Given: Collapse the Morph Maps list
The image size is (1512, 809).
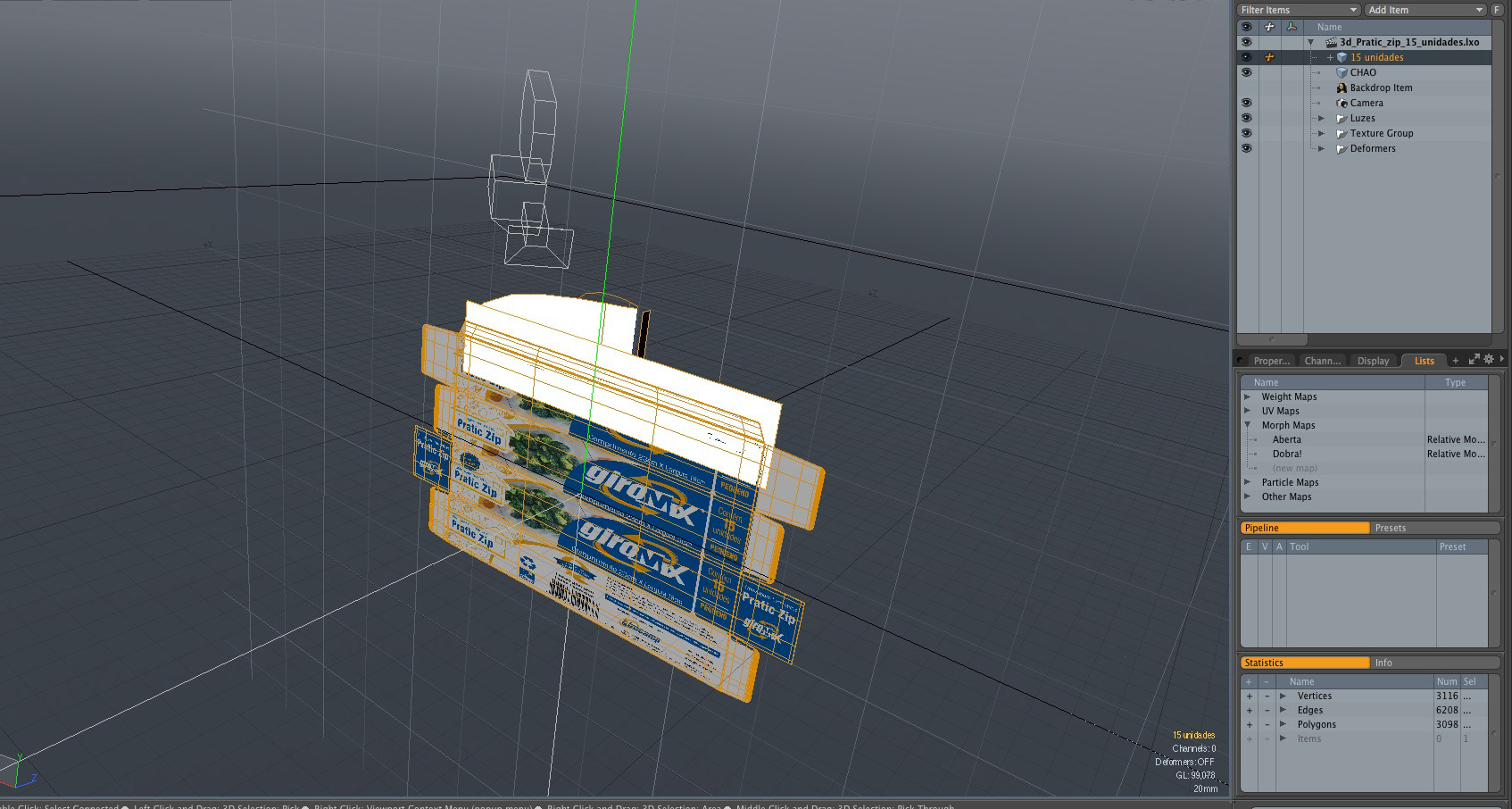Looking at the screenshot, I should click(1248, 425).
